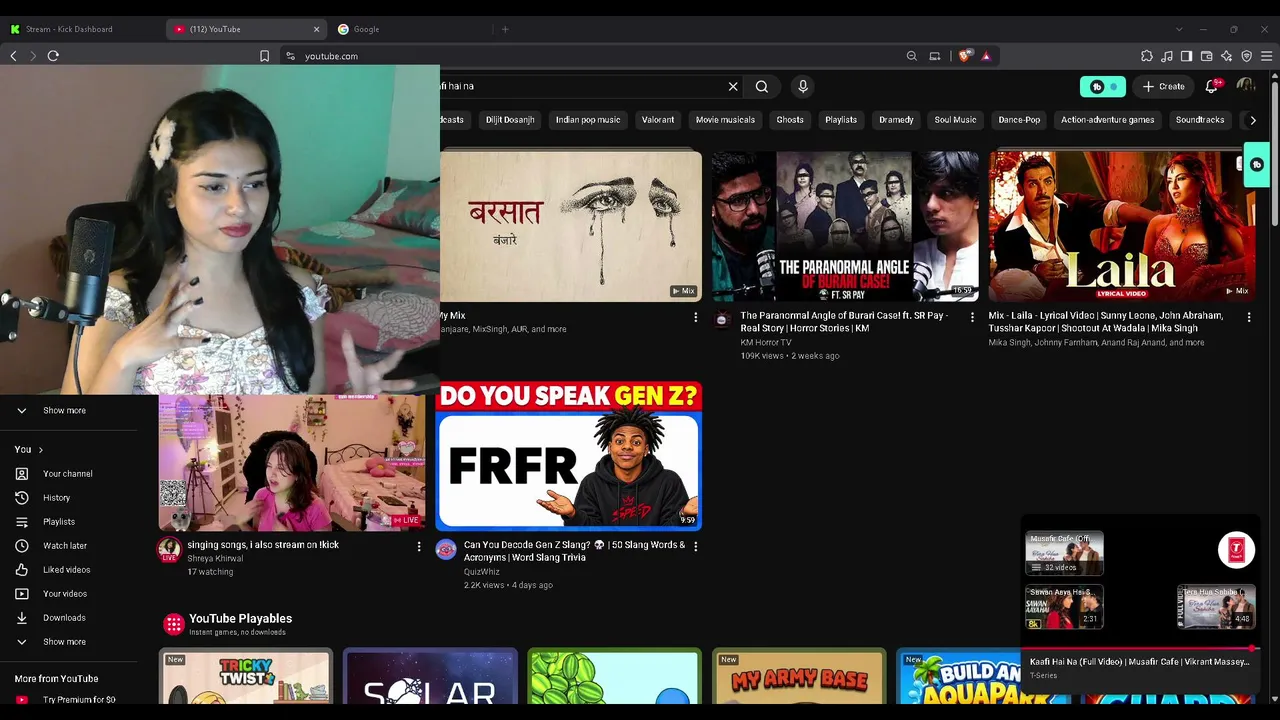Select the Diljit Dosanjh filter chip
Viewport: 1280px width, 720px height.
510,120
